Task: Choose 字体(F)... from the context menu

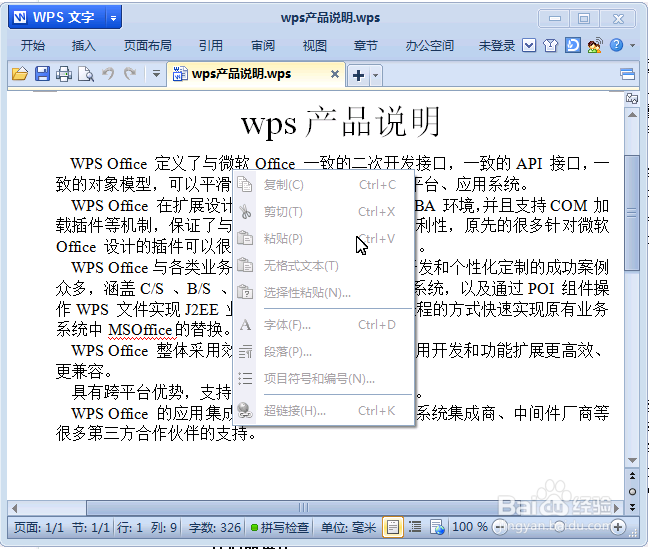Action: [x=324, y=325]
